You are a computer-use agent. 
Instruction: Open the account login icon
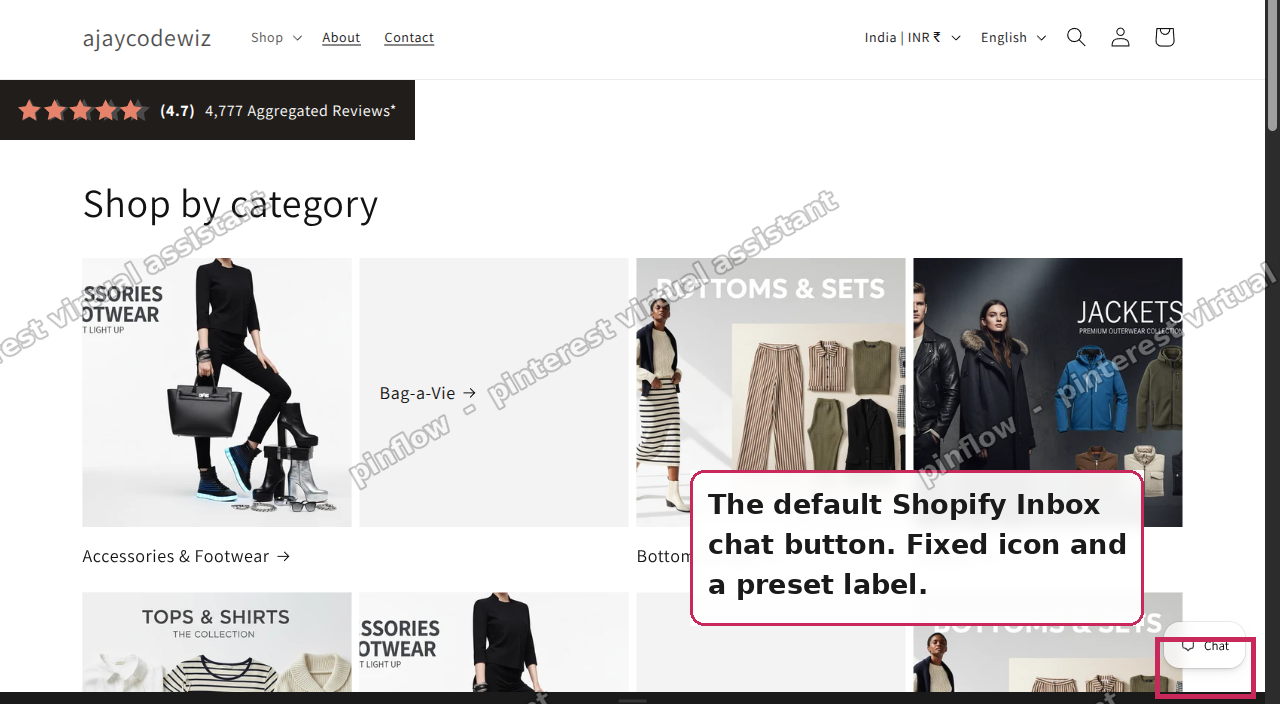coord(1120,37)
